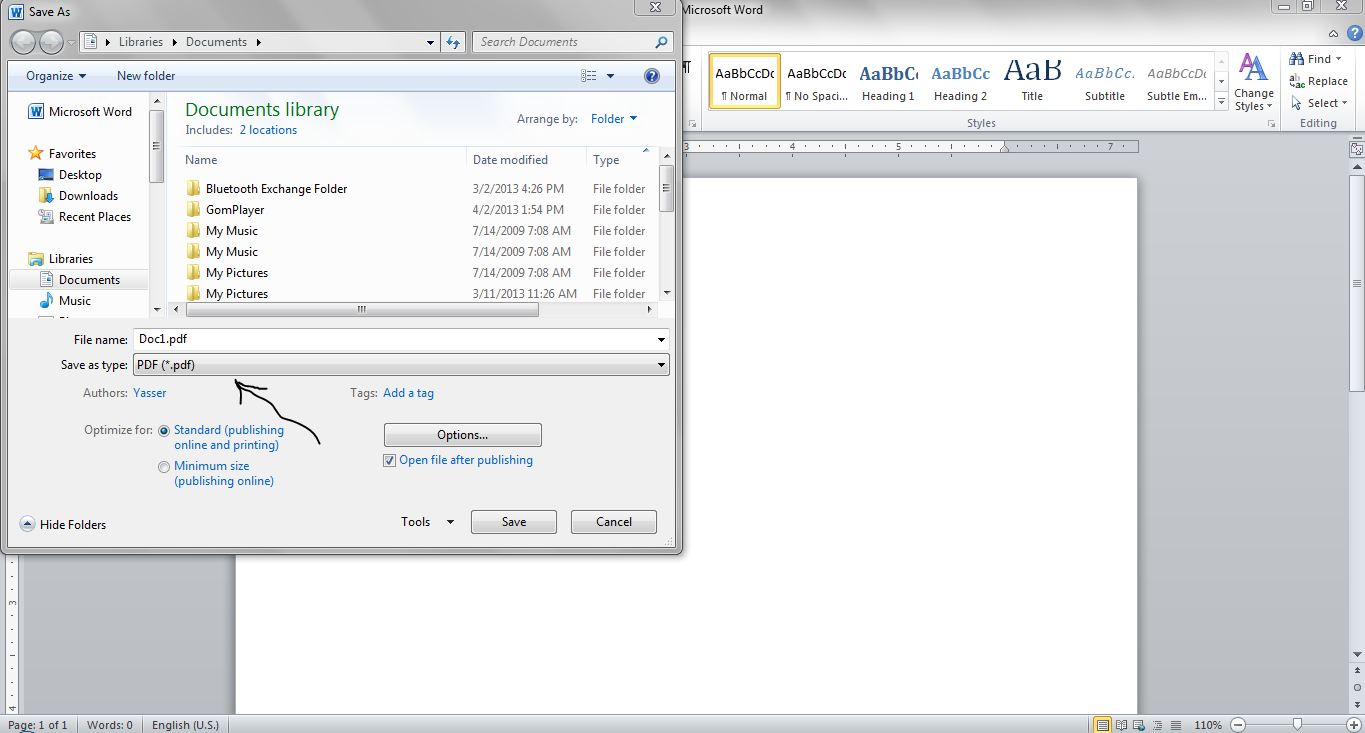1365x733 pixels.
Task: Toggle Open file after publishing checkbox
Action: point(390,461)
